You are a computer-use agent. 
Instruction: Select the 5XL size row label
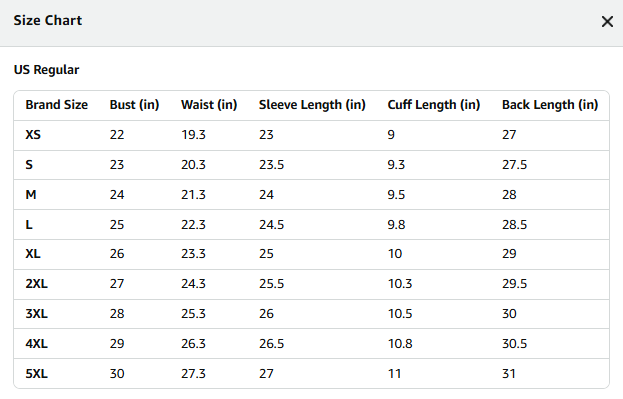(x=37, y=374)
